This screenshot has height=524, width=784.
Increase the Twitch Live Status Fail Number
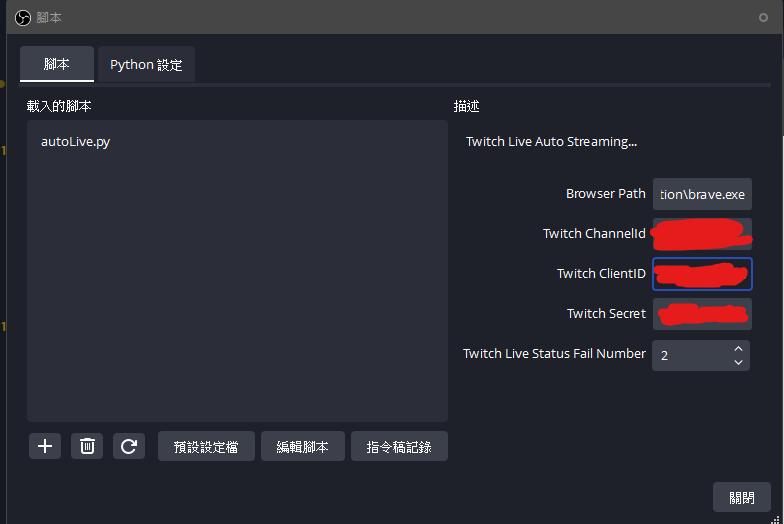point(738,348)
